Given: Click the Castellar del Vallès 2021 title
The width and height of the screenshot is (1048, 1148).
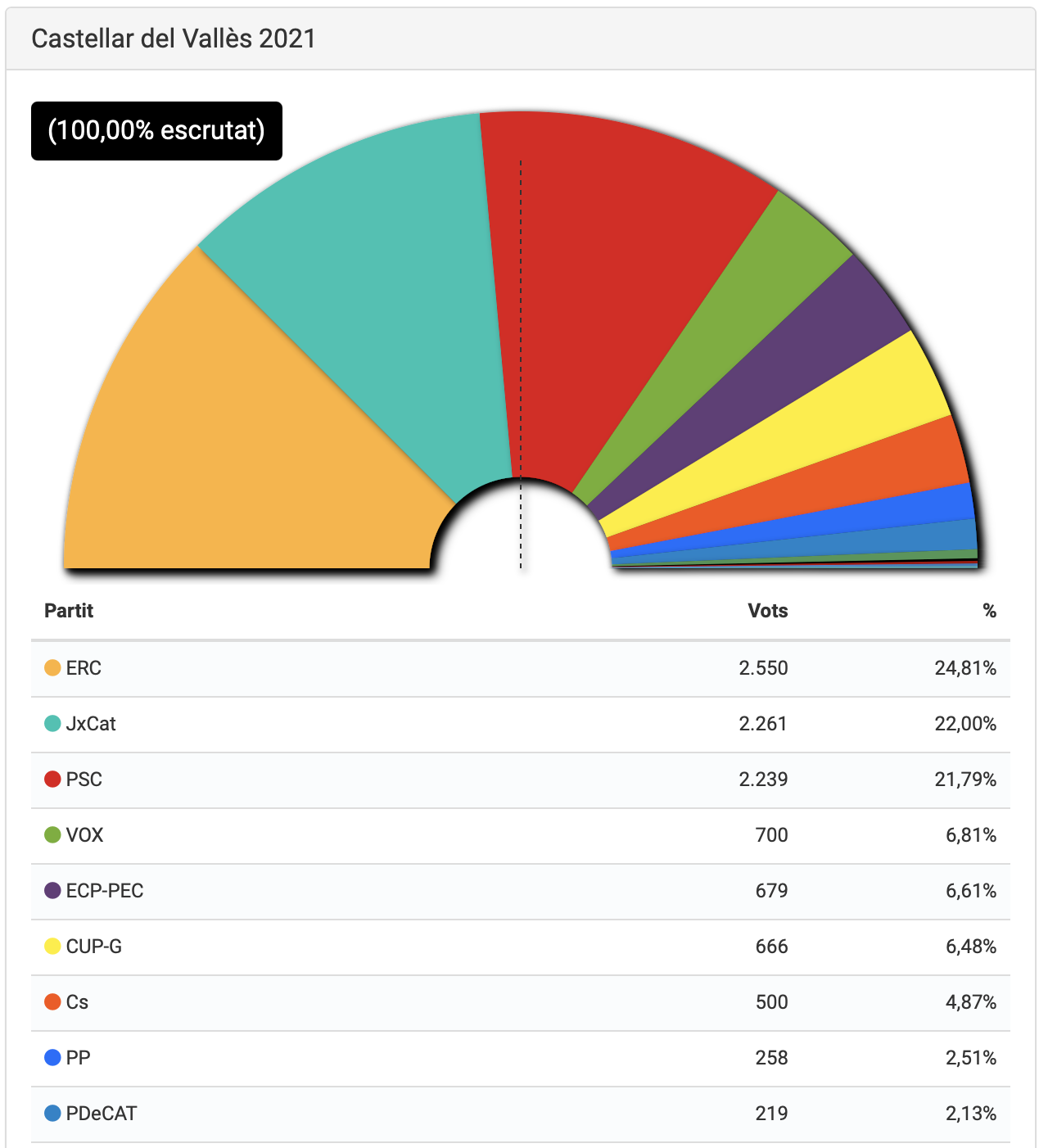Looking at the screenshot, I should pyautogui.click(x=174, y=38).
